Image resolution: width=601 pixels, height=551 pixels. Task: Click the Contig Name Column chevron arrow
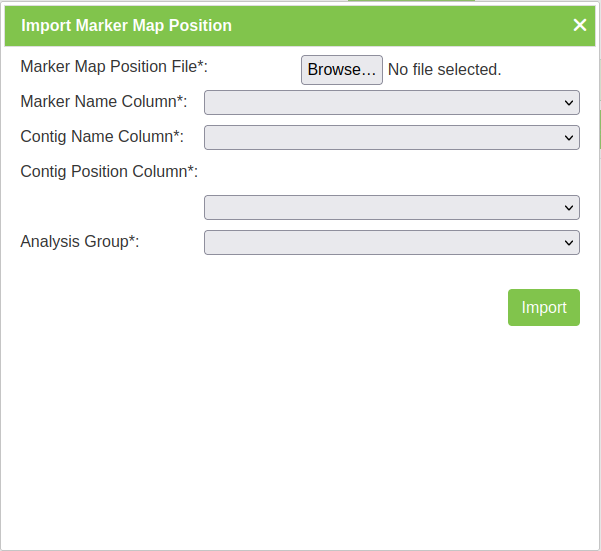pyautogui.click(x=569, y=137)
